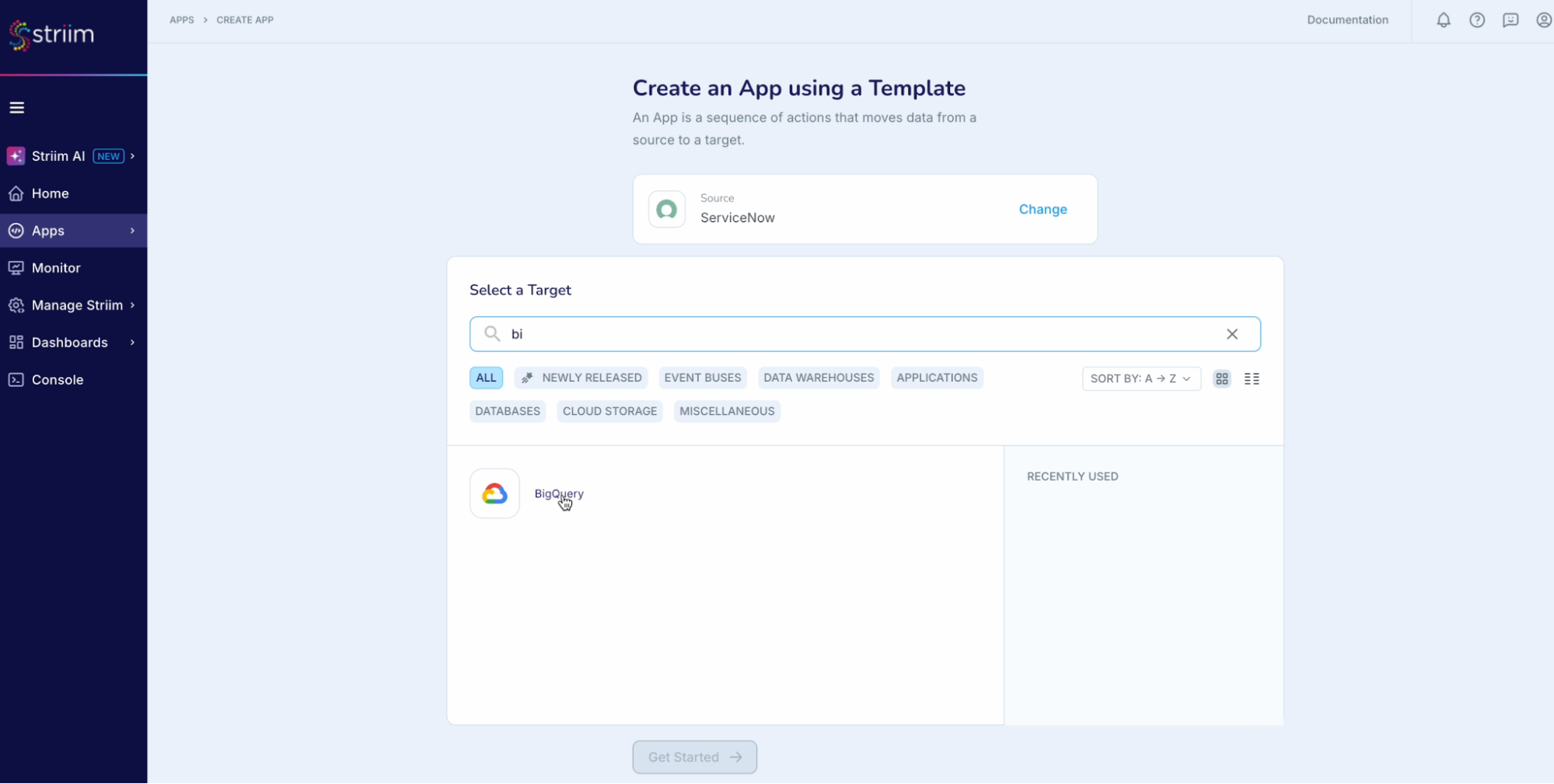The width and height of the screenshot is (1554, 784).
Task: Filter by Miscellaneous
Action: coord(727,411)
